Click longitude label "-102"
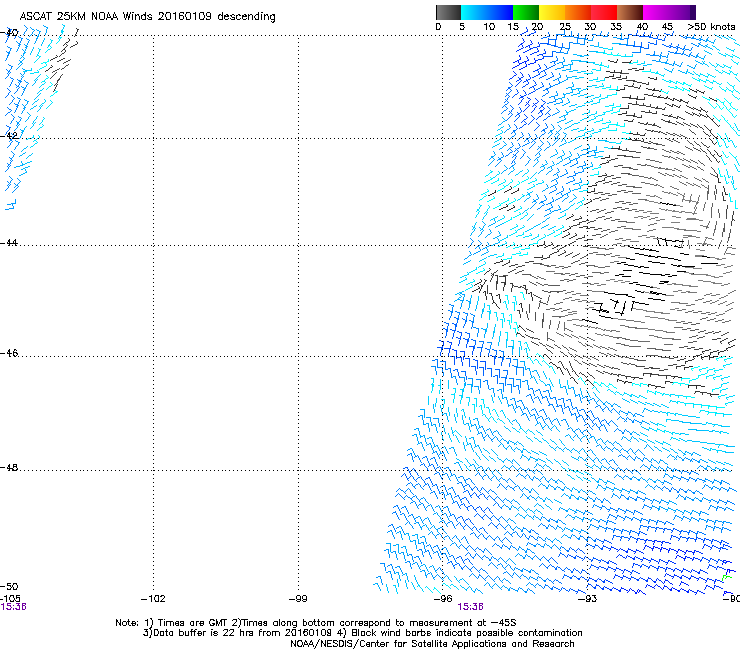The height and width of the screenshot is (650, 740). (x=153, y=599)
